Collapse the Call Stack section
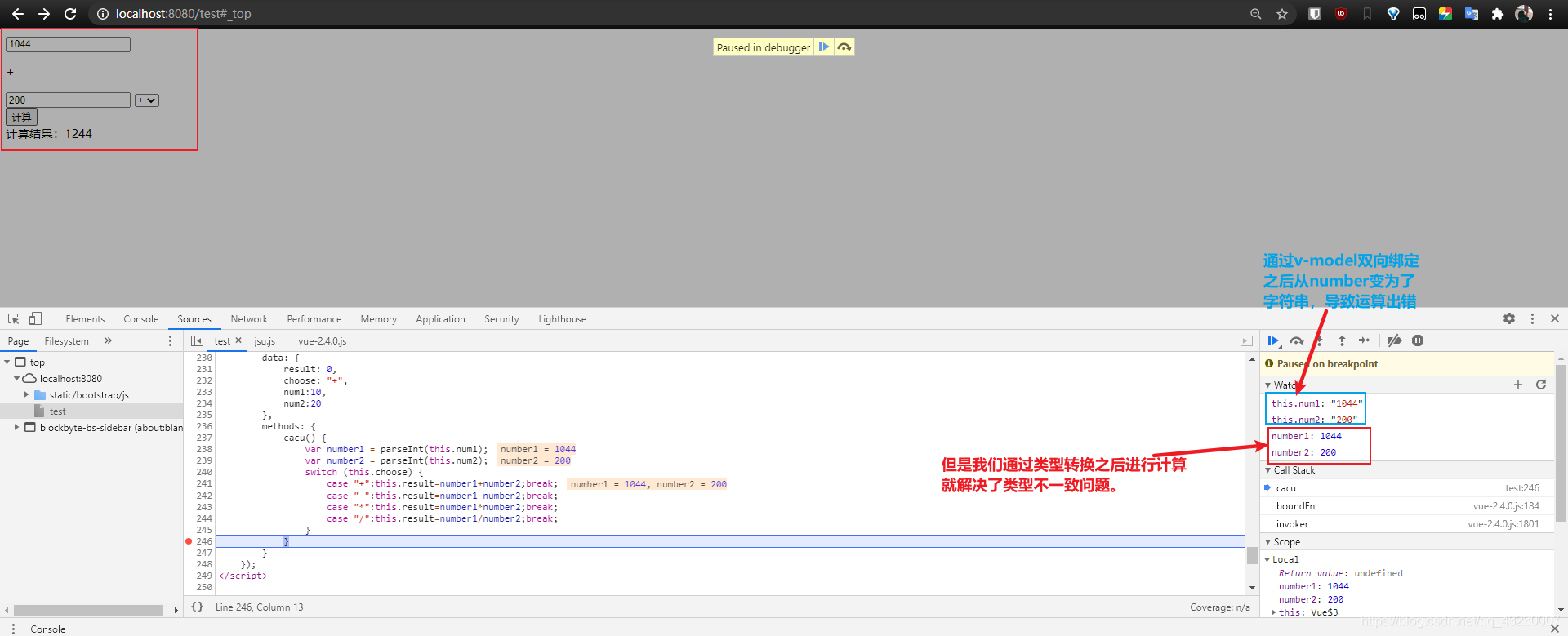 [1268, 470]
